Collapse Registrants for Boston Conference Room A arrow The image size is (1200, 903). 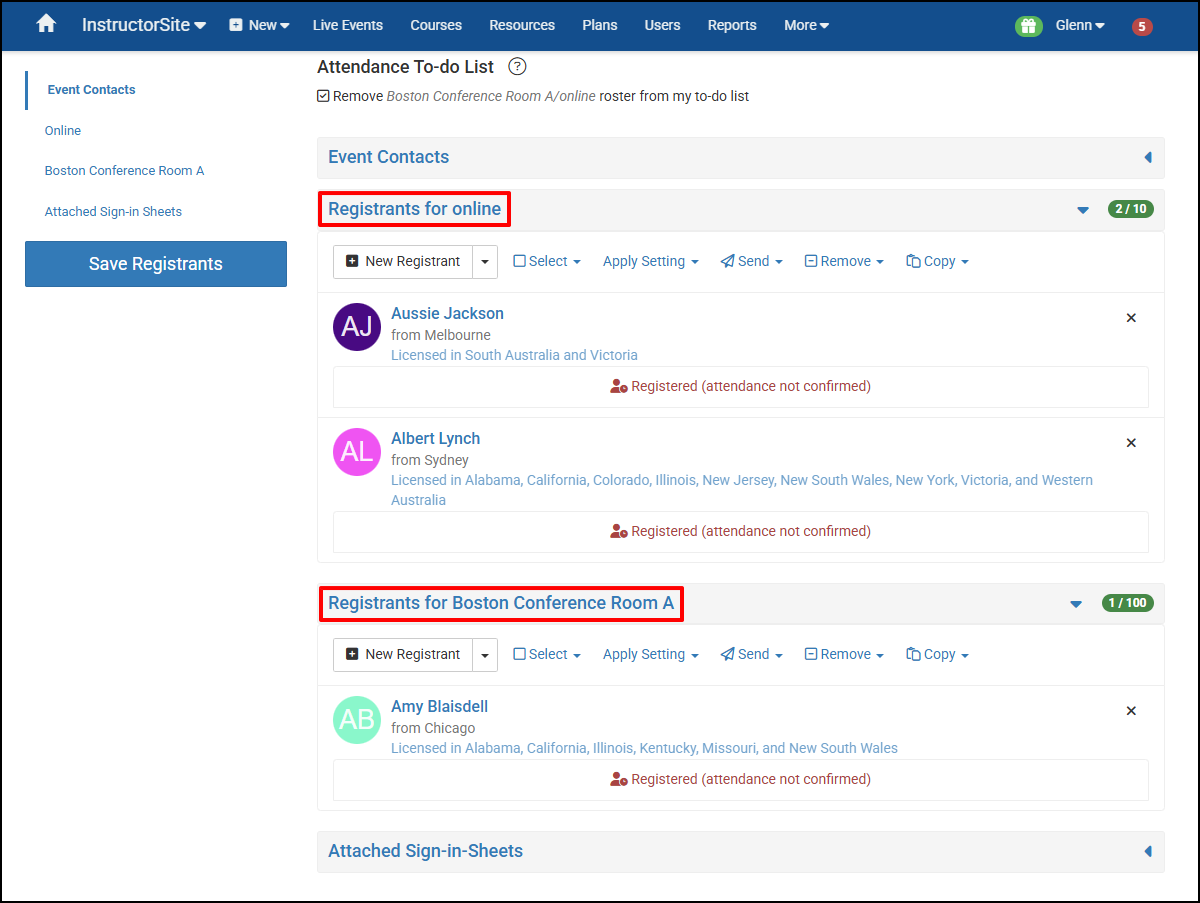click(1076, 604)
